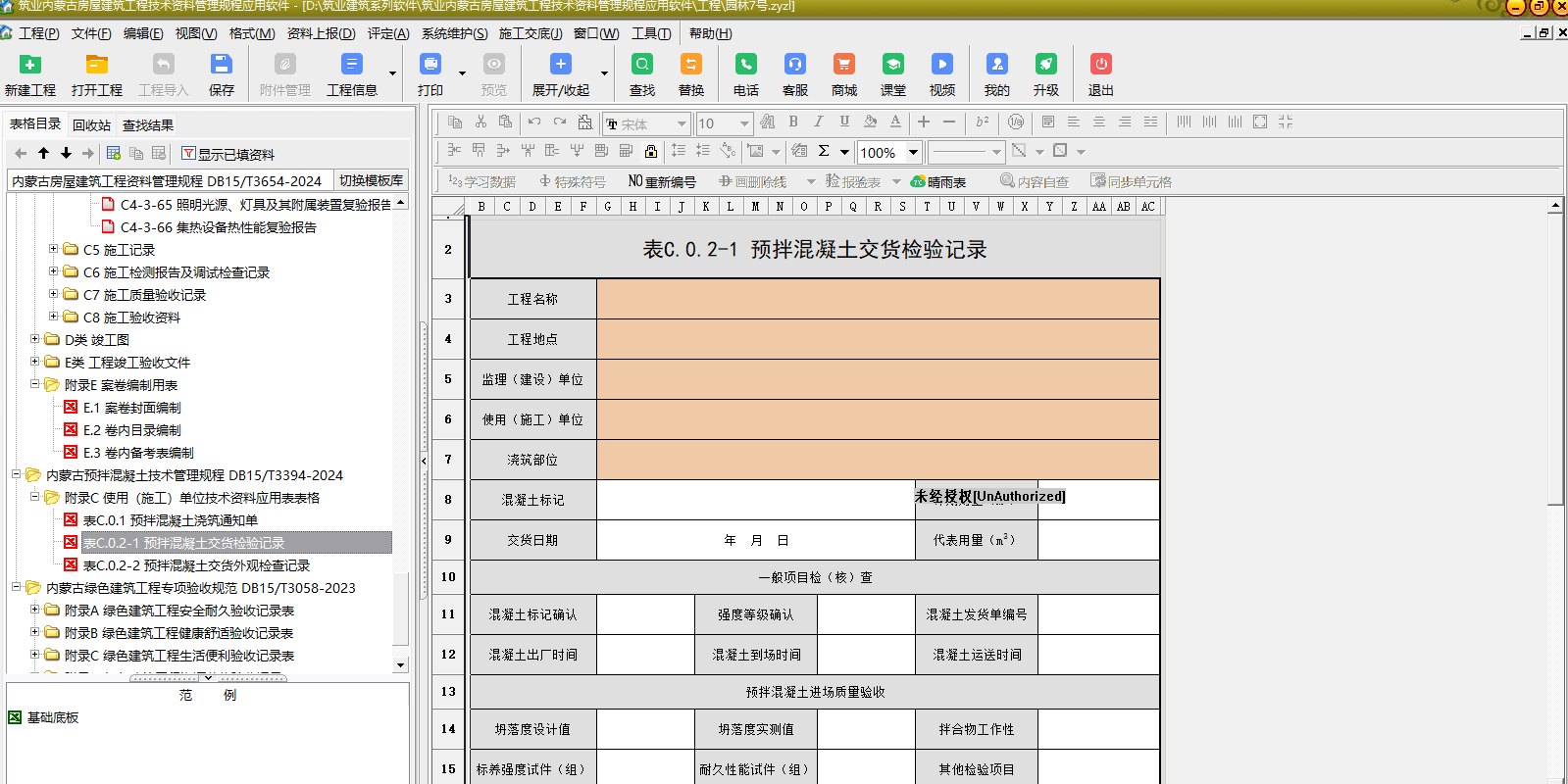Screen dimensions: 1568x784
Task: Open the 客服 customer service icon
Action: [x=794, y=65]
